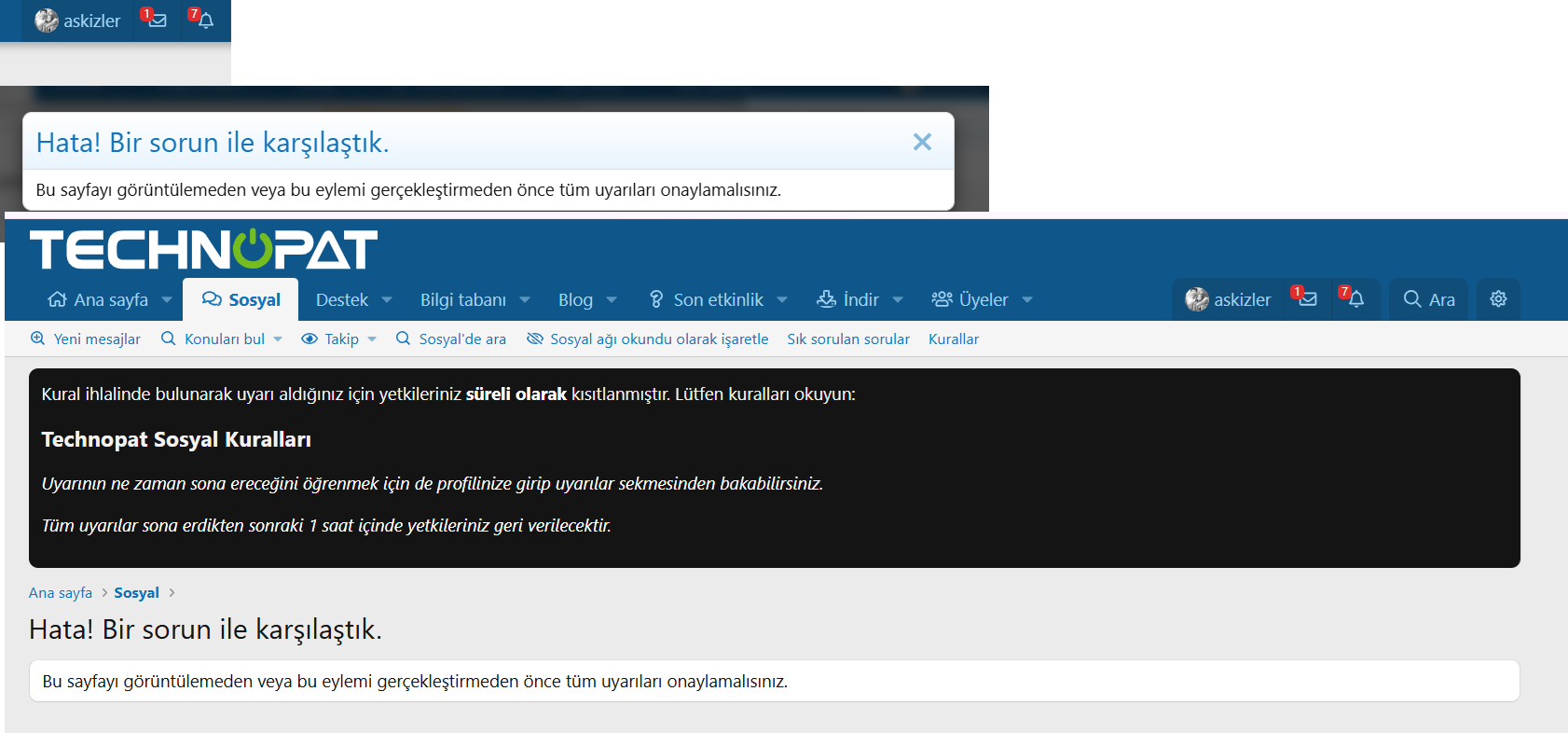This screenshot has height=733, width=1568.
Task: Click text 'Tüm uyarılar sona erdikten sonraki 1 saat'
Action: coord(179,525)
